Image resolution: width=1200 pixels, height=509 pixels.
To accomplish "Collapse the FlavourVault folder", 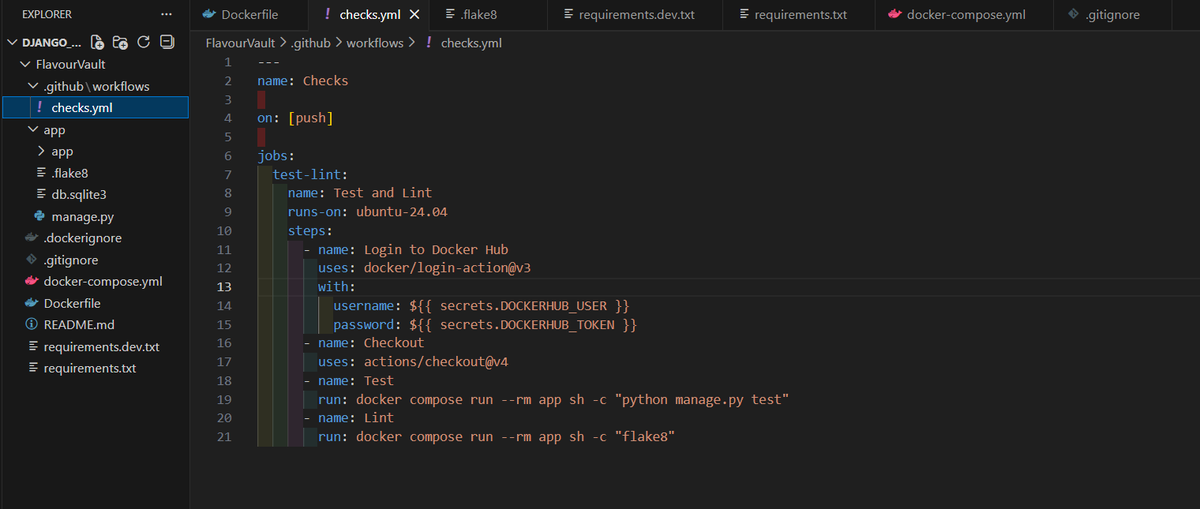I will pyautogui.click(x=26, y=64).
